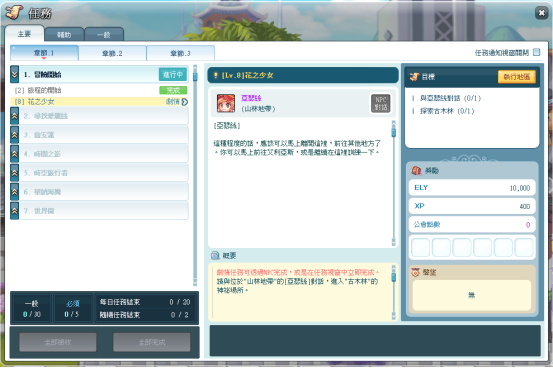Expand the 2. 尋找愛麗絲 quest group
553x368 pixels.
pyautogui.click(x=14, y=116)
